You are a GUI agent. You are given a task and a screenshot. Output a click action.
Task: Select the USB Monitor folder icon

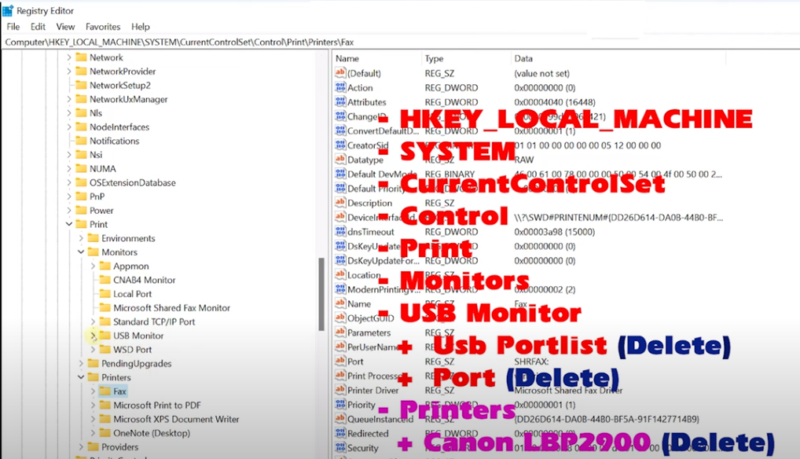click(105, 335)
